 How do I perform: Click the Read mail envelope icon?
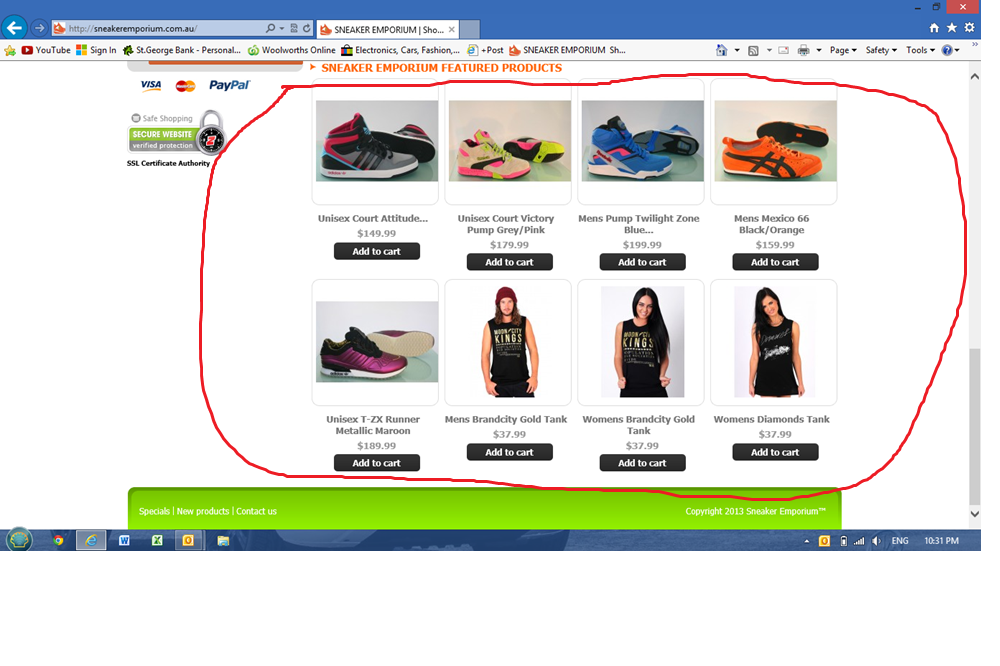(784, 50)
